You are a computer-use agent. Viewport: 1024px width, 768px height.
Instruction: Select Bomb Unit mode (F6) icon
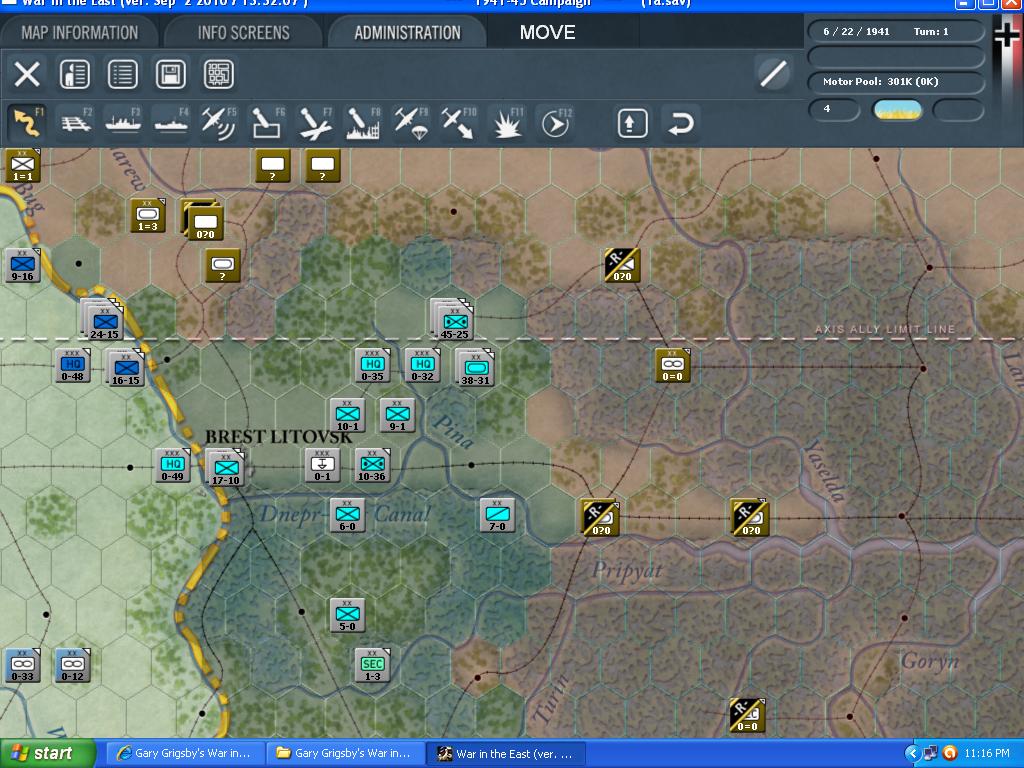click(267, 123)
